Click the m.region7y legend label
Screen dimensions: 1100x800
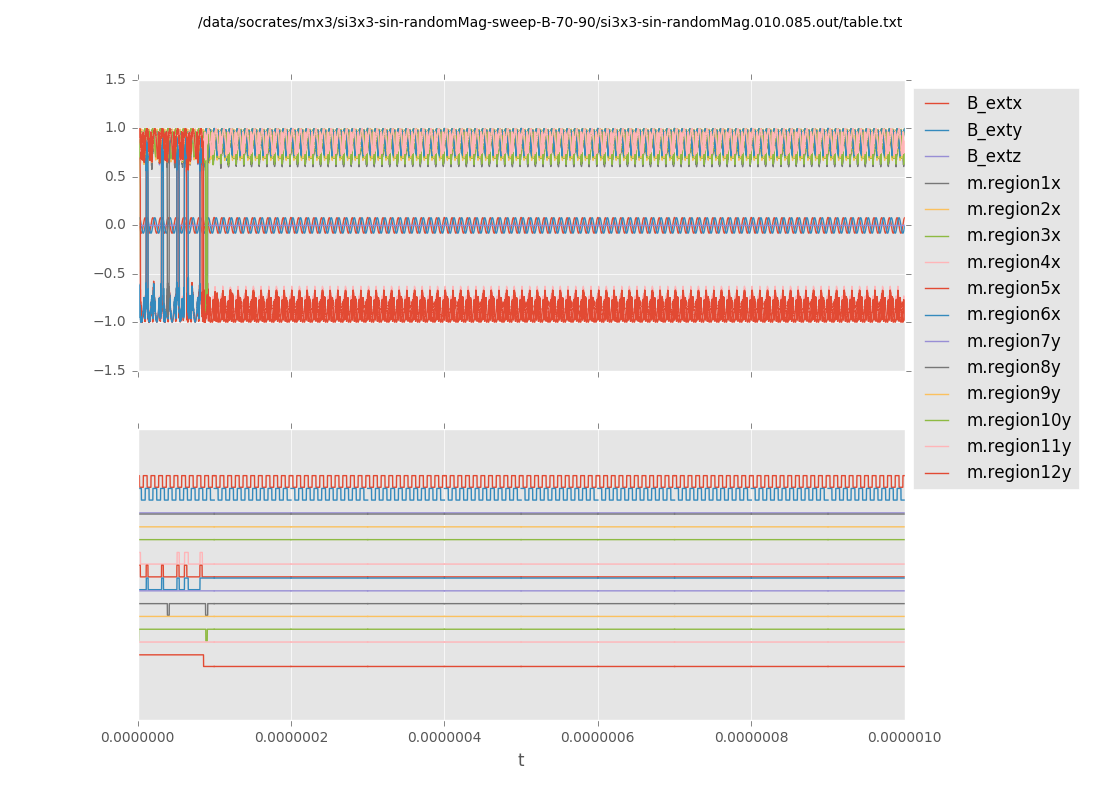[1013, 341]
